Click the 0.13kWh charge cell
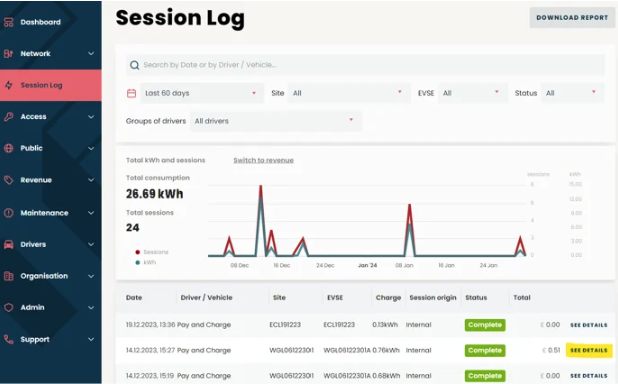 385,325
